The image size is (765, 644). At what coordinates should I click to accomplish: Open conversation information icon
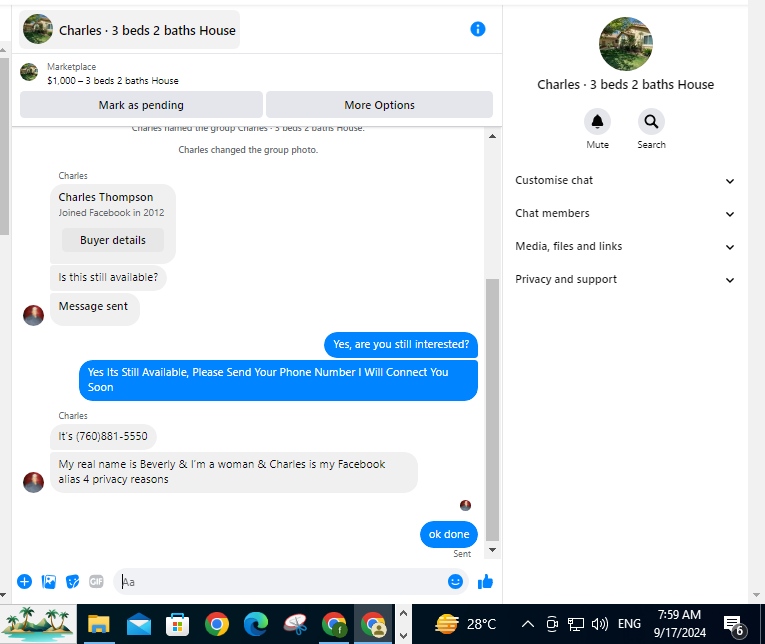[x=478, y=29]
